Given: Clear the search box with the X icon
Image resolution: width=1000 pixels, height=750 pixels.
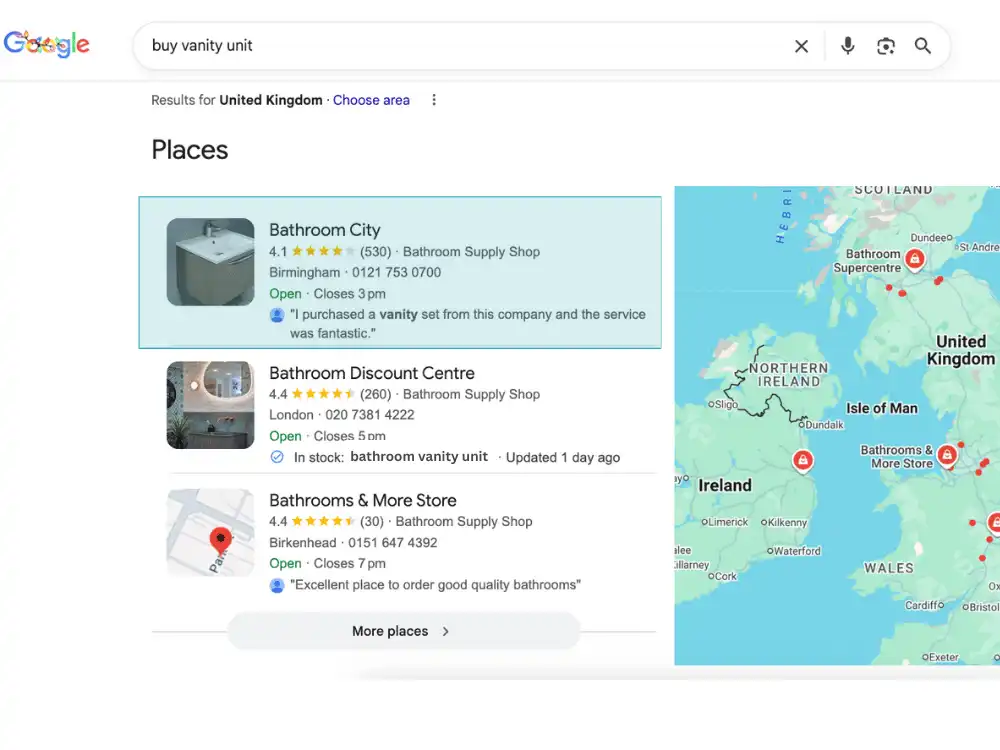Looking at the screenshot, I should [x=801, y=45].
